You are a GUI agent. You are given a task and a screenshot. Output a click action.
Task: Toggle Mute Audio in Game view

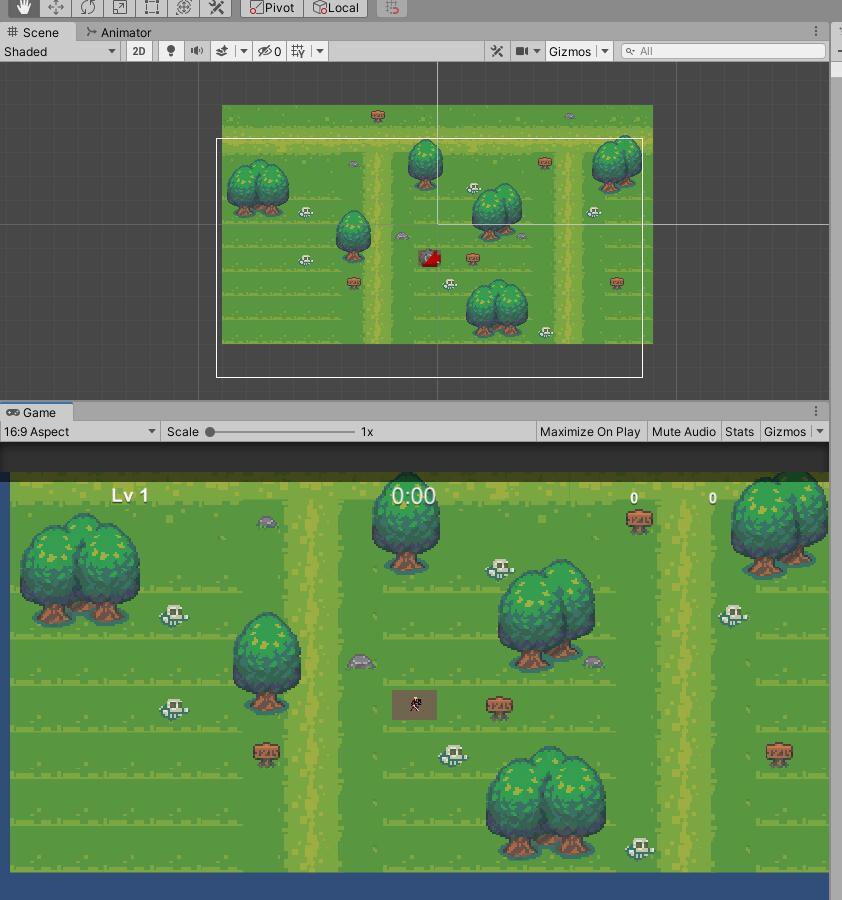pyautogui.click(x=684, y=432)
